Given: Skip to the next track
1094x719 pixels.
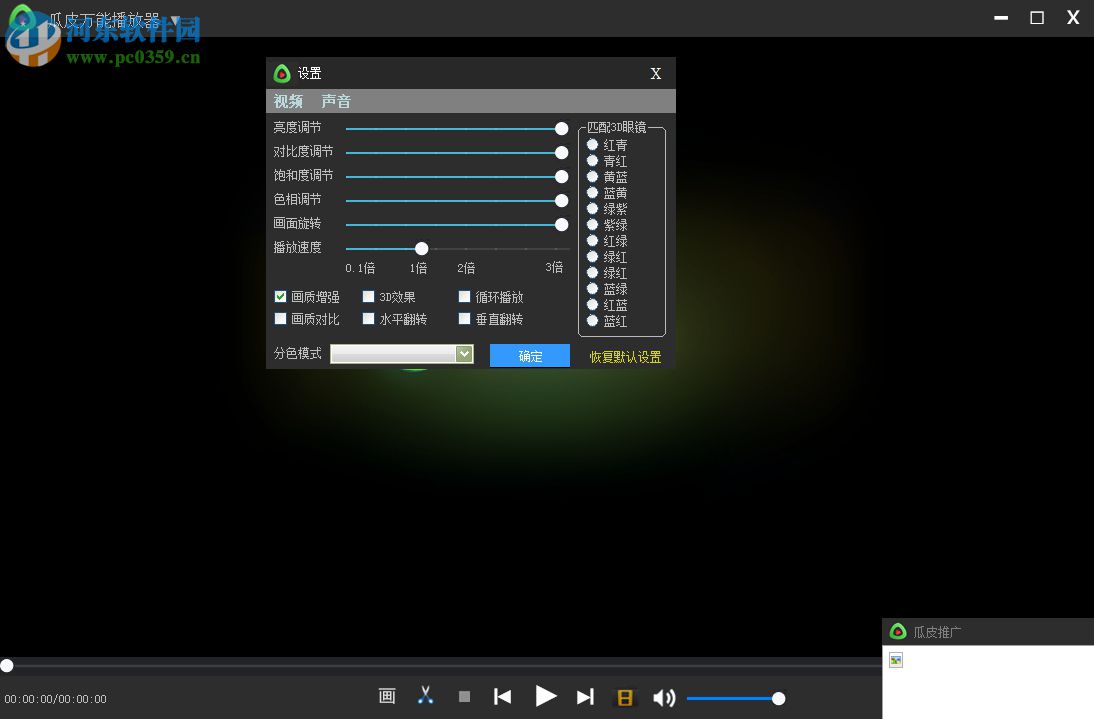Looking at the screenshot, I should pos(585,697).
